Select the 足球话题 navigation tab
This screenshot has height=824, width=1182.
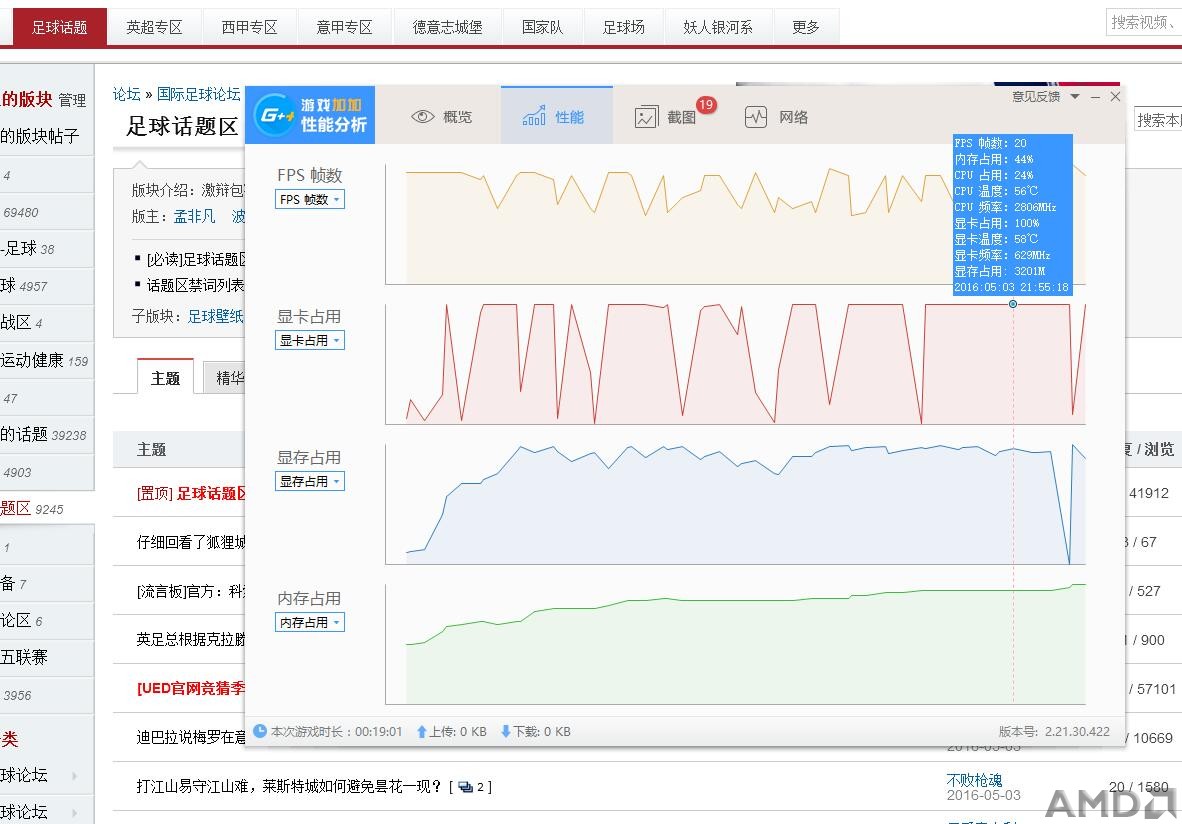pyautogui.click(x=60, y=27)
